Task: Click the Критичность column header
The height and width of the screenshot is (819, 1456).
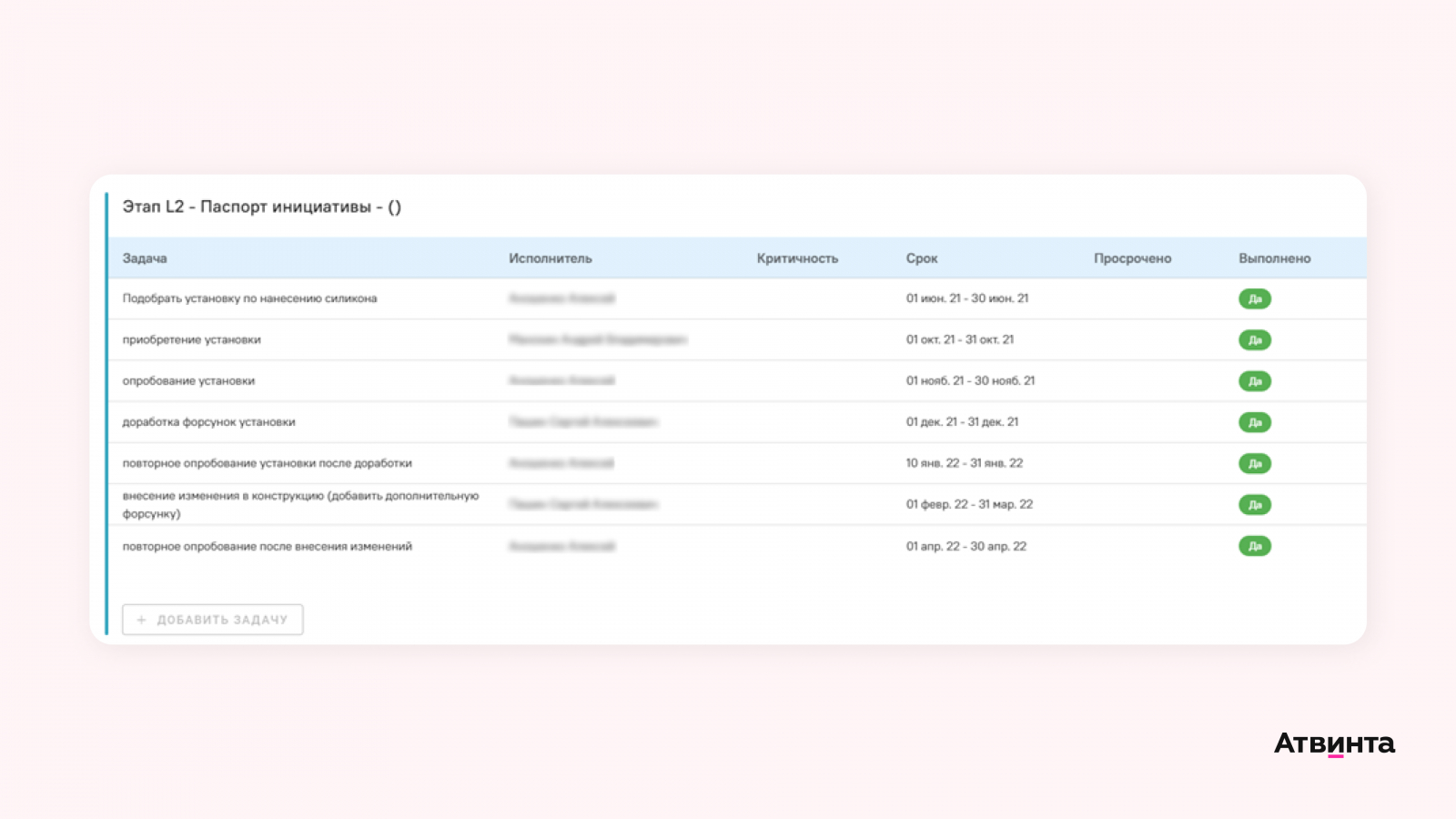Action: tap(797, 258)
